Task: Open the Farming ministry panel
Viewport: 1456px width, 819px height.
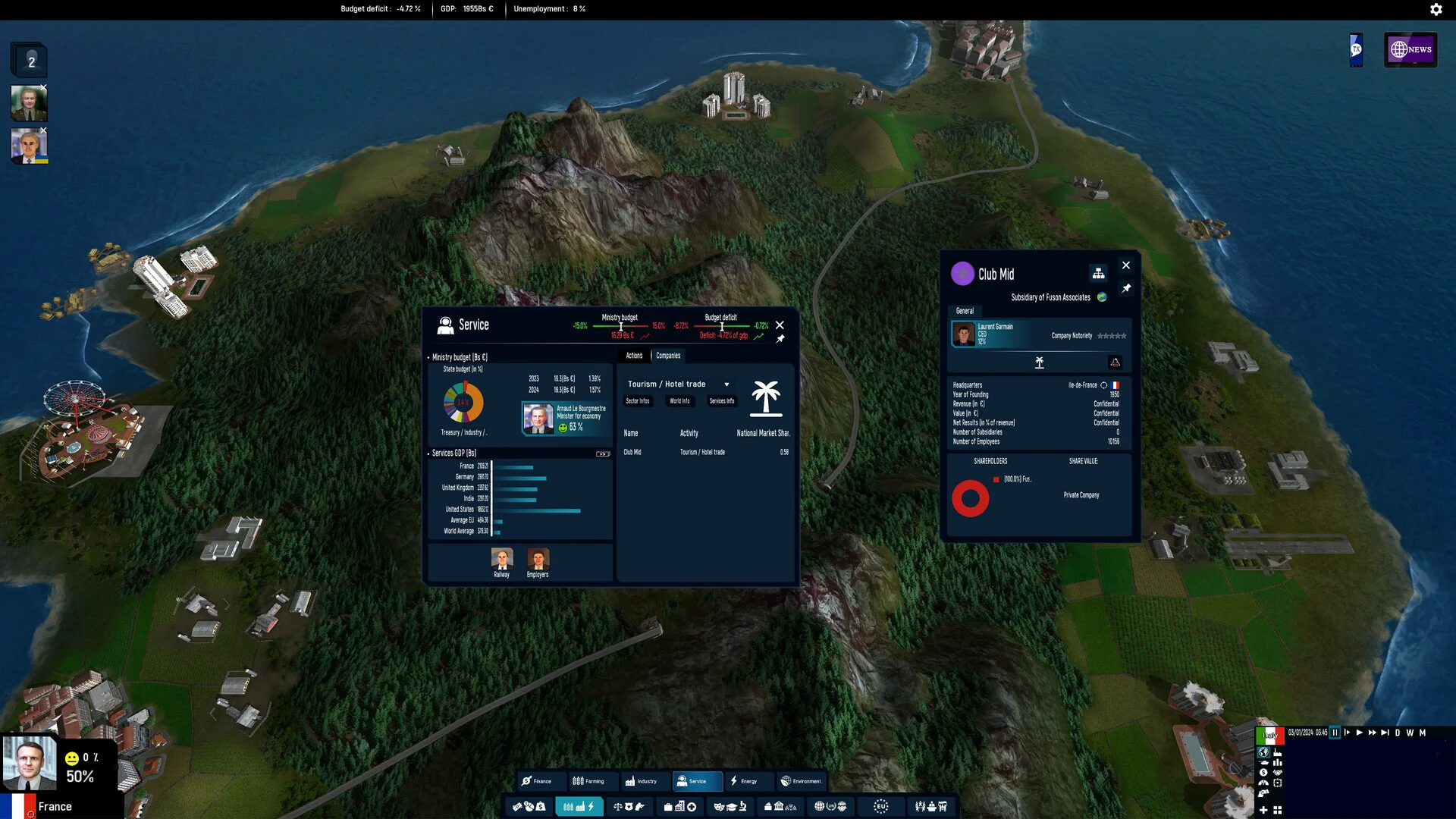Action: pos(593,781)
